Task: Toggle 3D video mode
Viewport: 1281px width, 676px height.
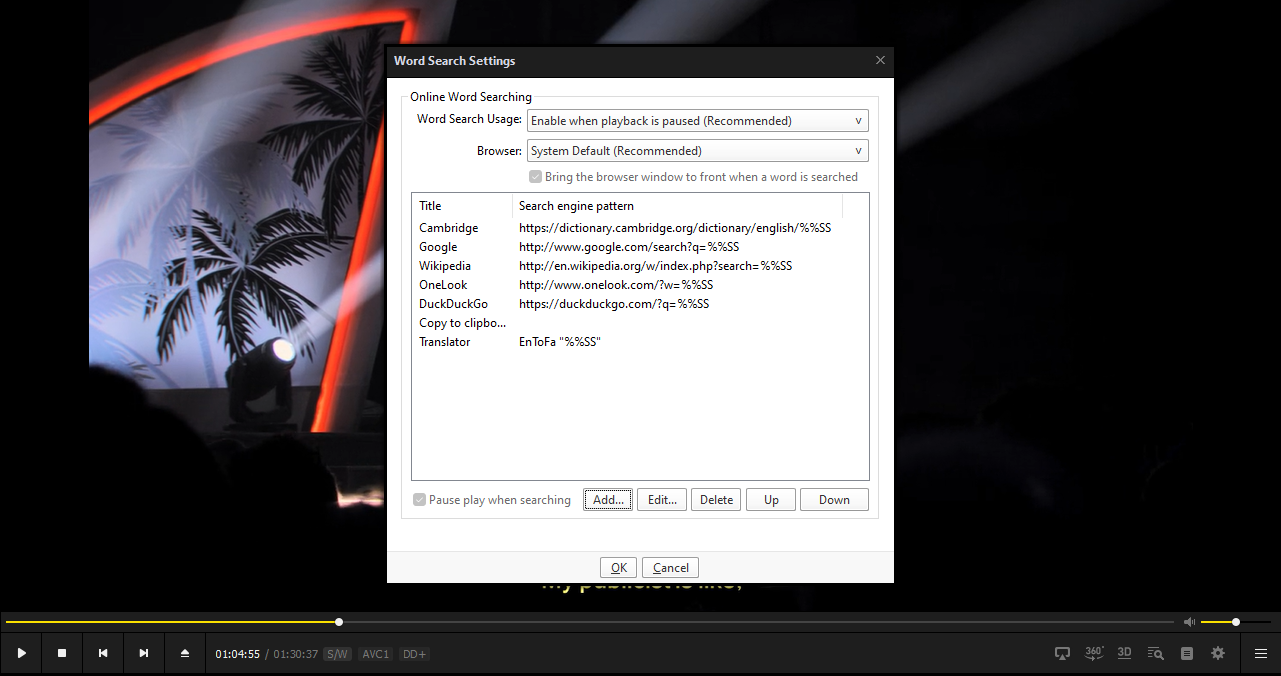Action: pyautogui.click(x=1125, y=653)
